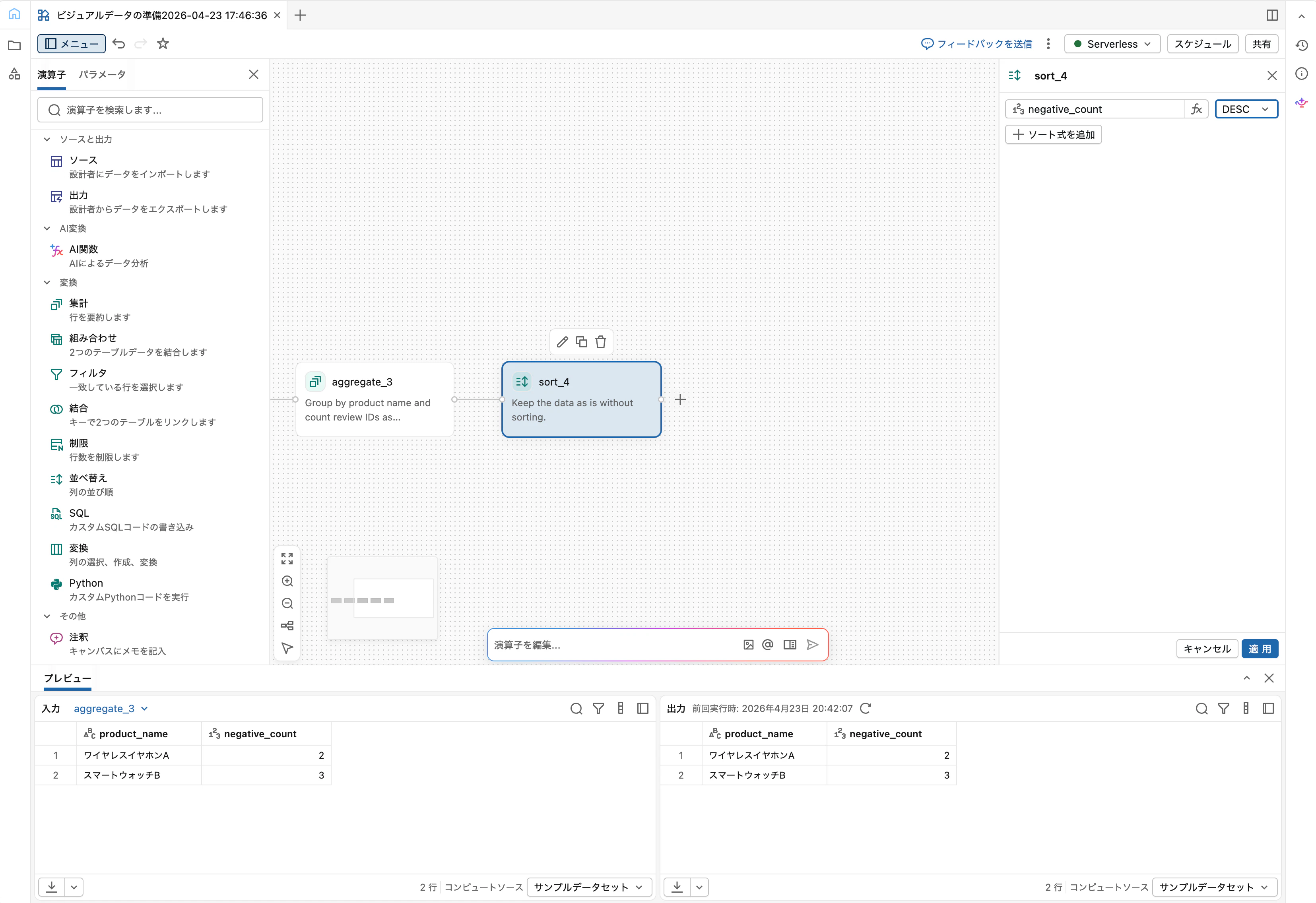Switch to the パラメータ tab
The image size is (1316, 903).
102,74
